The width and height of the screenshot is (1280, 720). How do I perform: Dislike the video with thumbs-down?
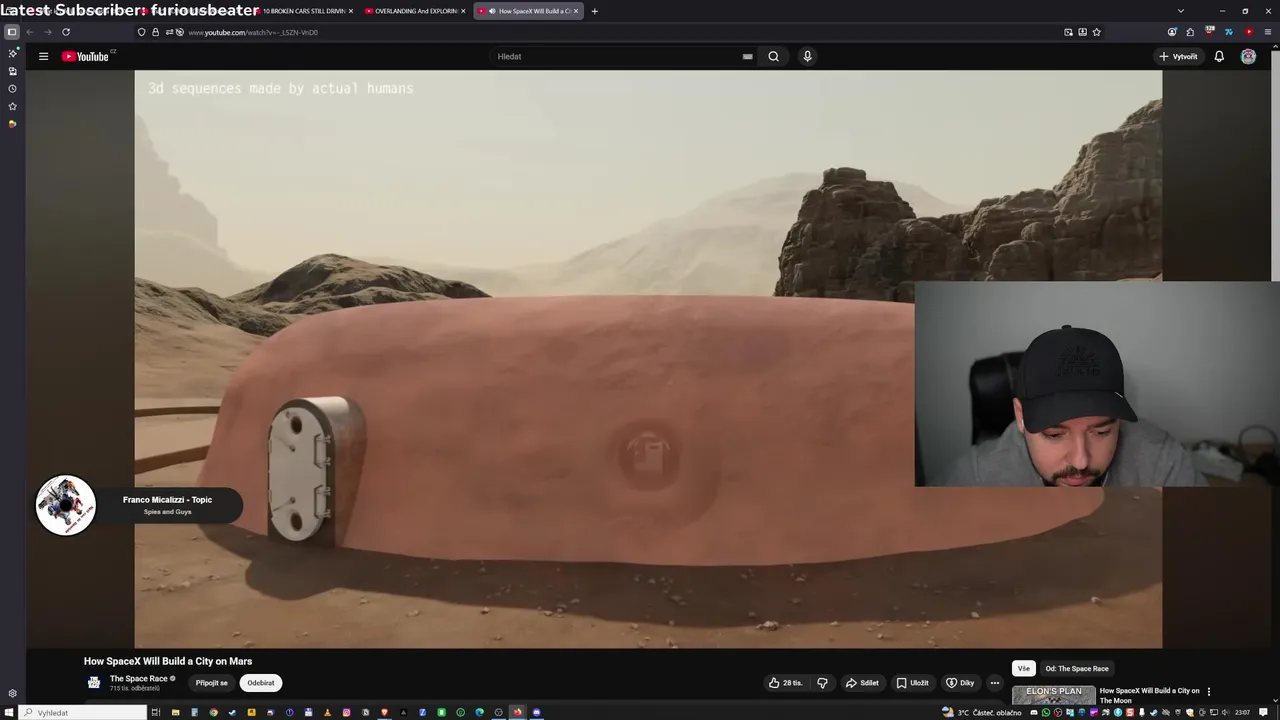point(822,683)
